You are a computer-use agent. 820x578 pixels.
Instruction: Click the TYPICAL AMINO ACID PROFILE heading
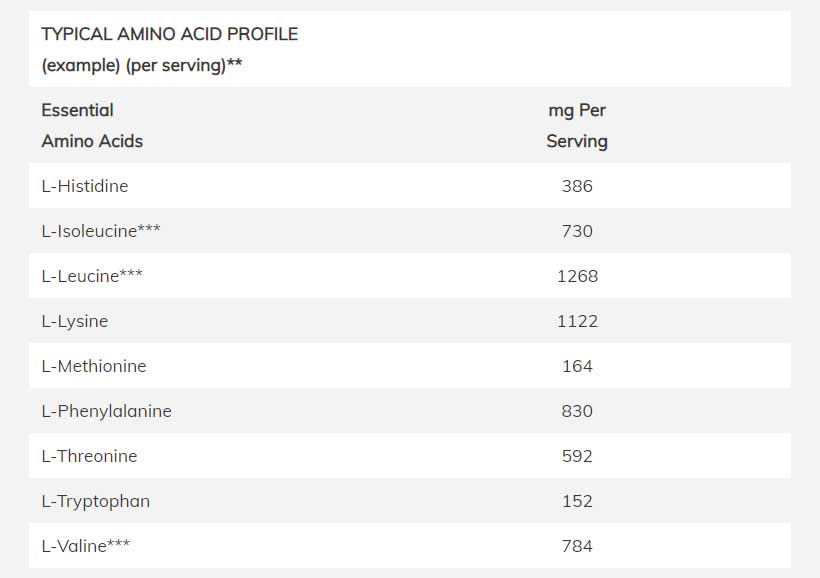(169, 34)
